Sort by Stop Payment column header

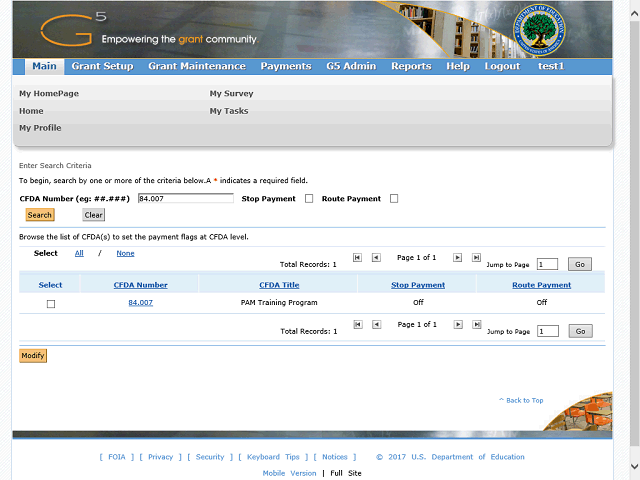click(418, 285)
